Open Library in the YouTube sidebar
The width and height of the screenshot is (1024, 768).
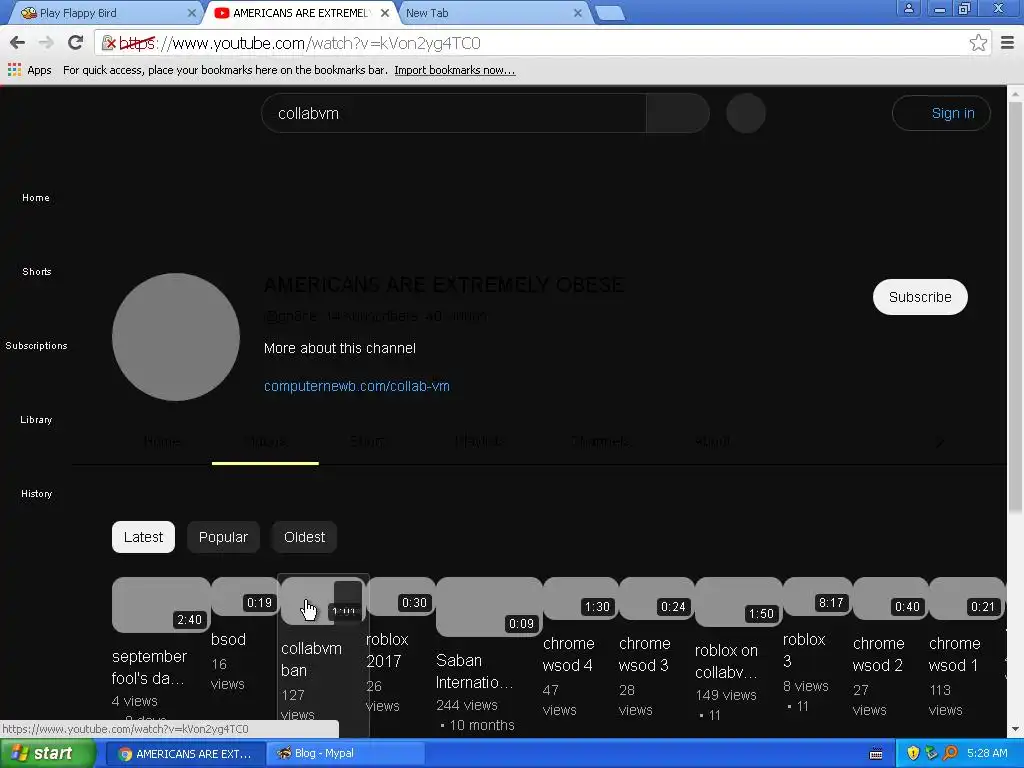(36, 420)
